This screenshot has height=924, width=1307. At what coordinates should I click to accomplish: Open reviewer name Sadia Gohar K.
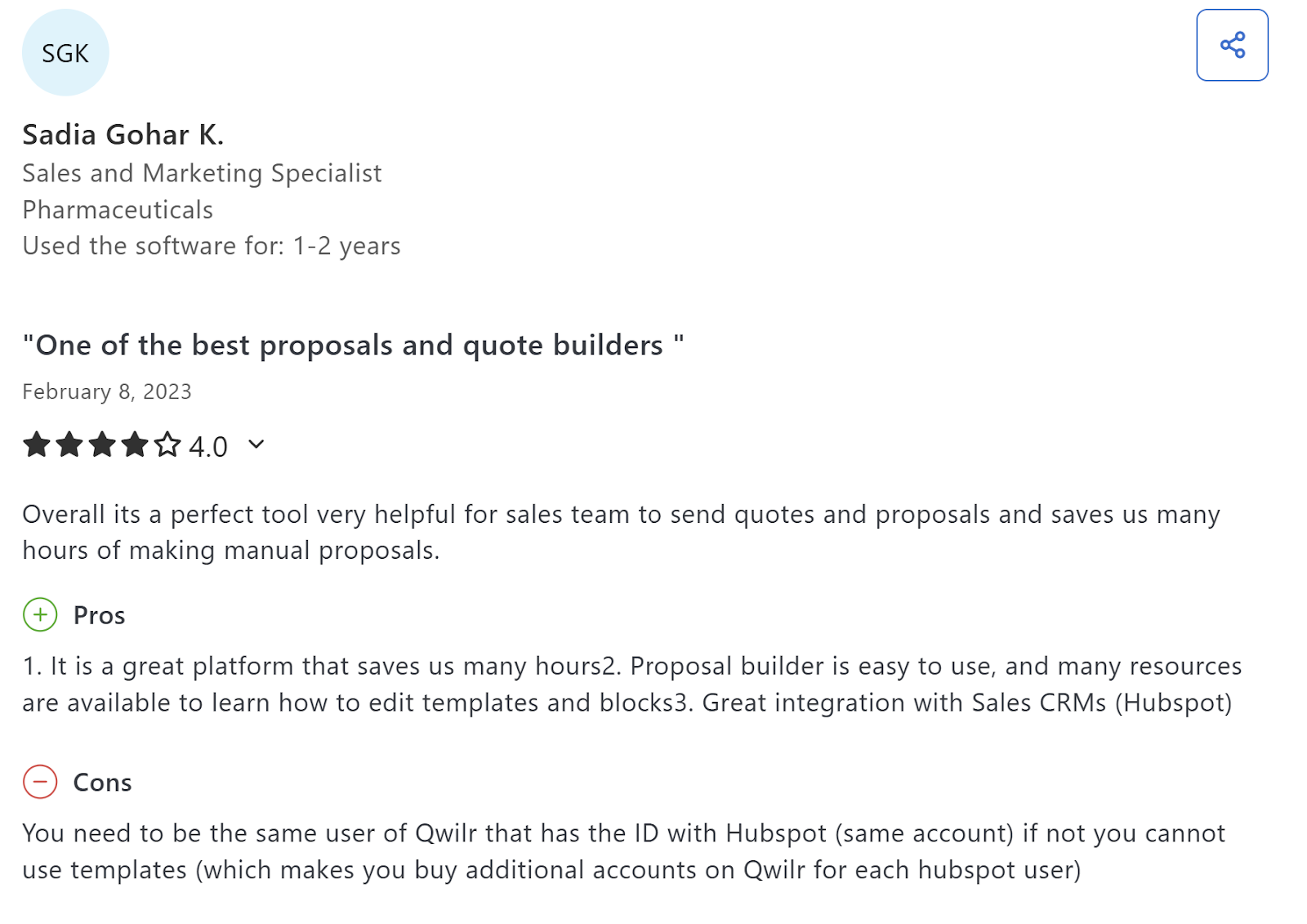pyautogui.click(x=123, y=135)
